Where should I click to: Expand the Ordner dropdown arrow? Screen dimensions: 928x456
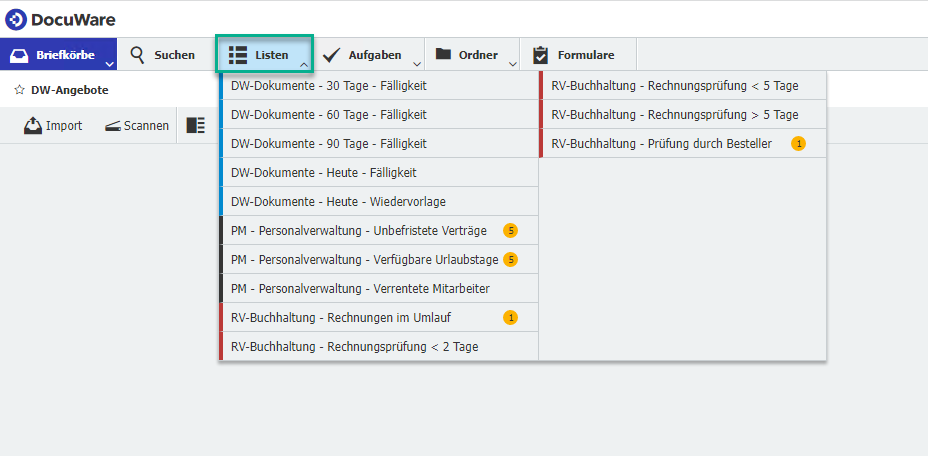(x=513, y=64)
